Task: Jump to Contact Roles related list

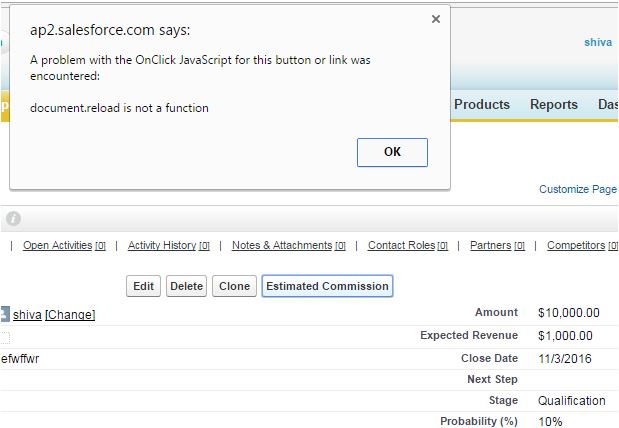Action: pos(401,245)
